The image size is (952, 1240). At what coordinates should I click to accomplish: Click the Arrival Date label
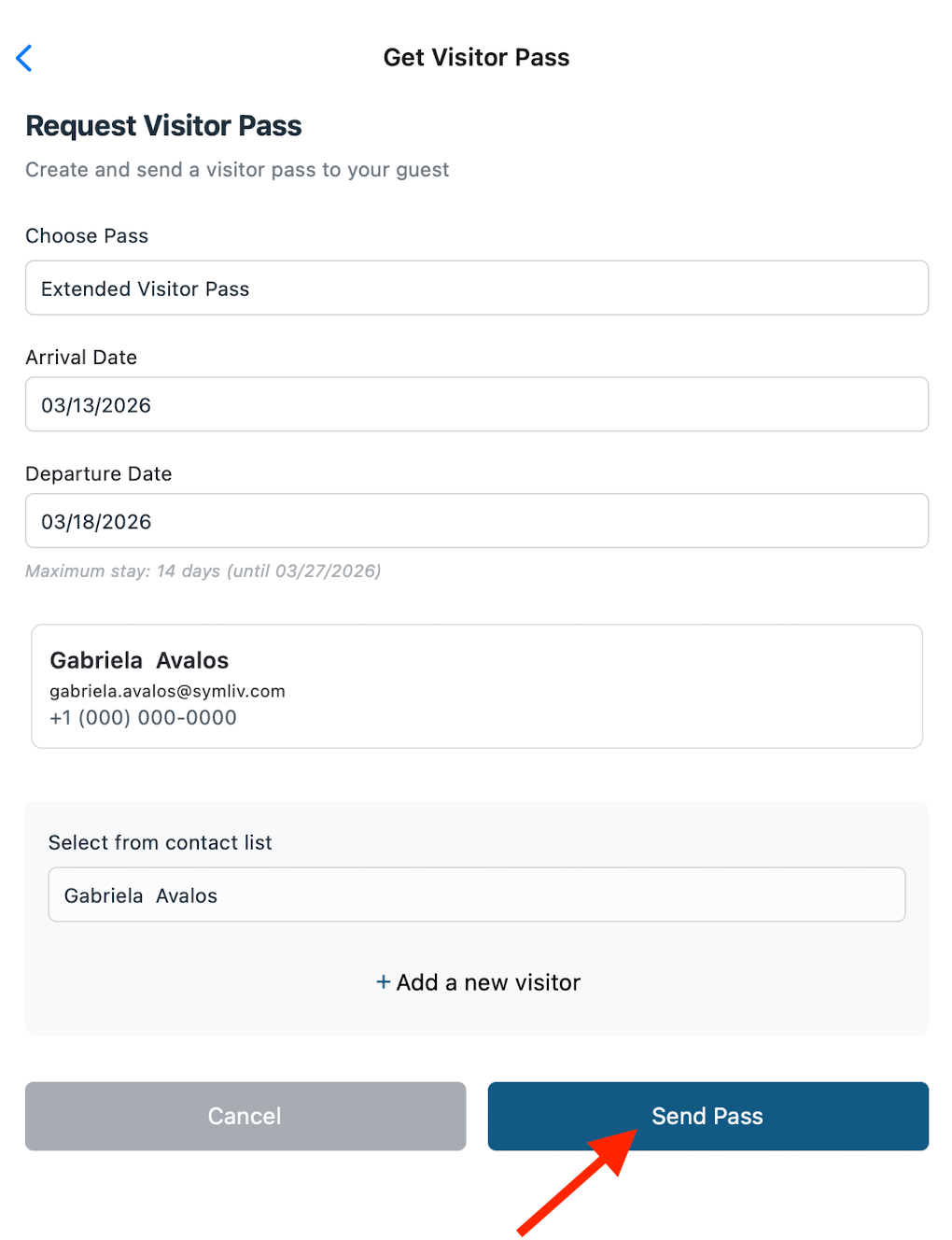click(81, 358)
